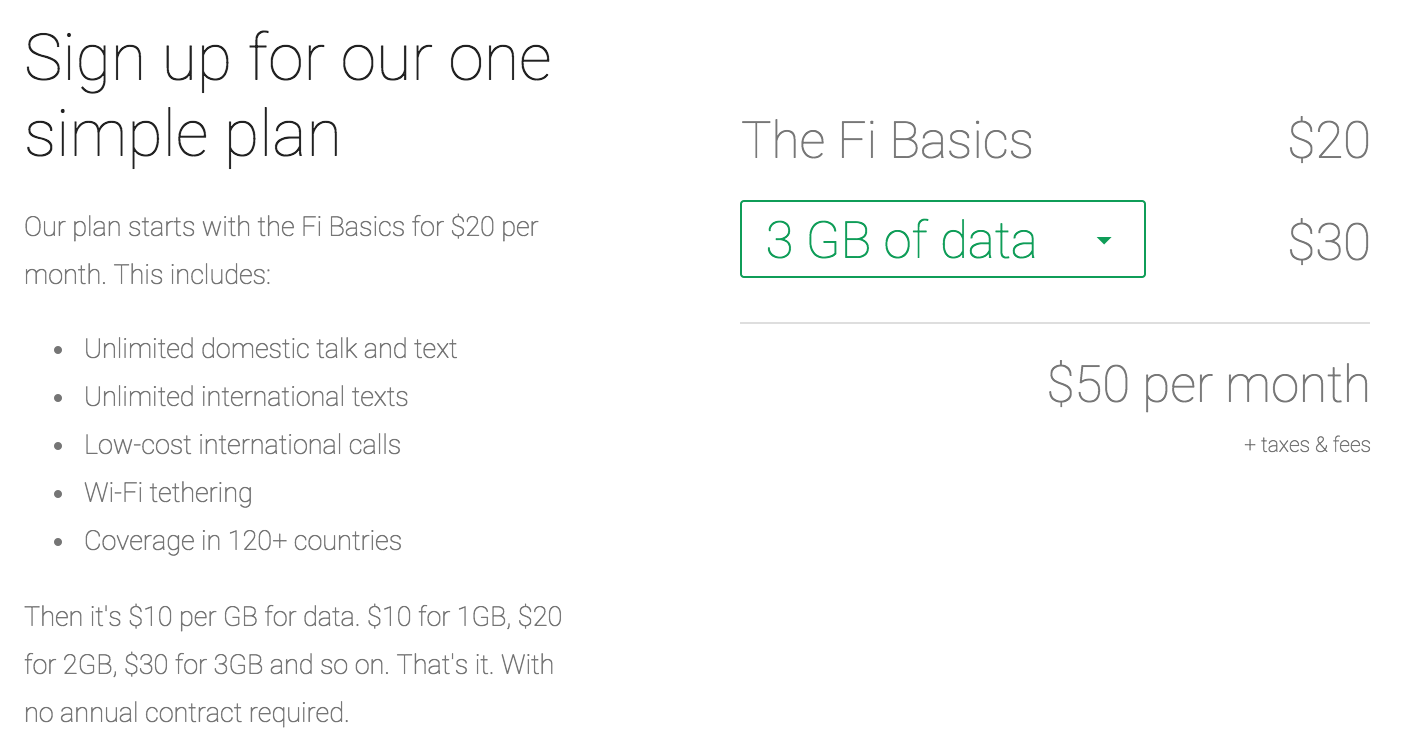The height and width of the screenshot is (756, 1426).
Task: Click "Coverage in 120+ countries" item
Action: (x=243, y=541)
